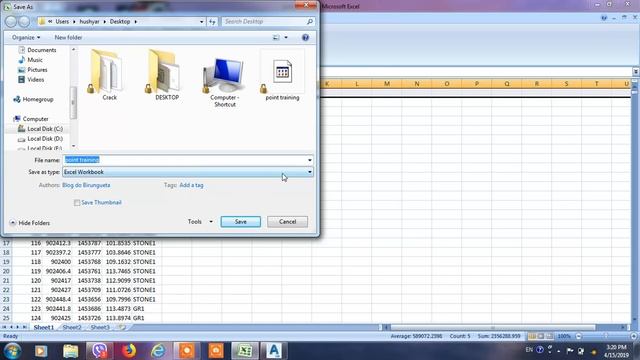Select the point training file
Viewport: 640px width, 360px height.
(x=282, y=75)
